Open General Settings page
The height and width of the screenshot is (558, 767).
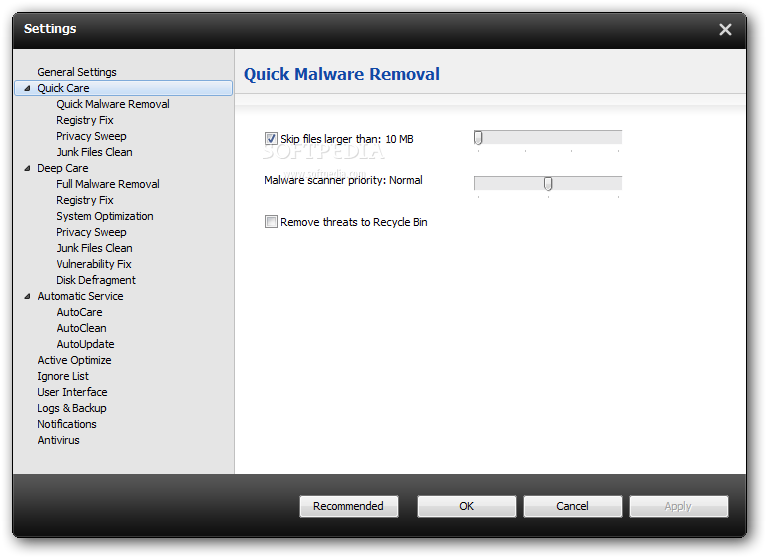coord(77,72)
